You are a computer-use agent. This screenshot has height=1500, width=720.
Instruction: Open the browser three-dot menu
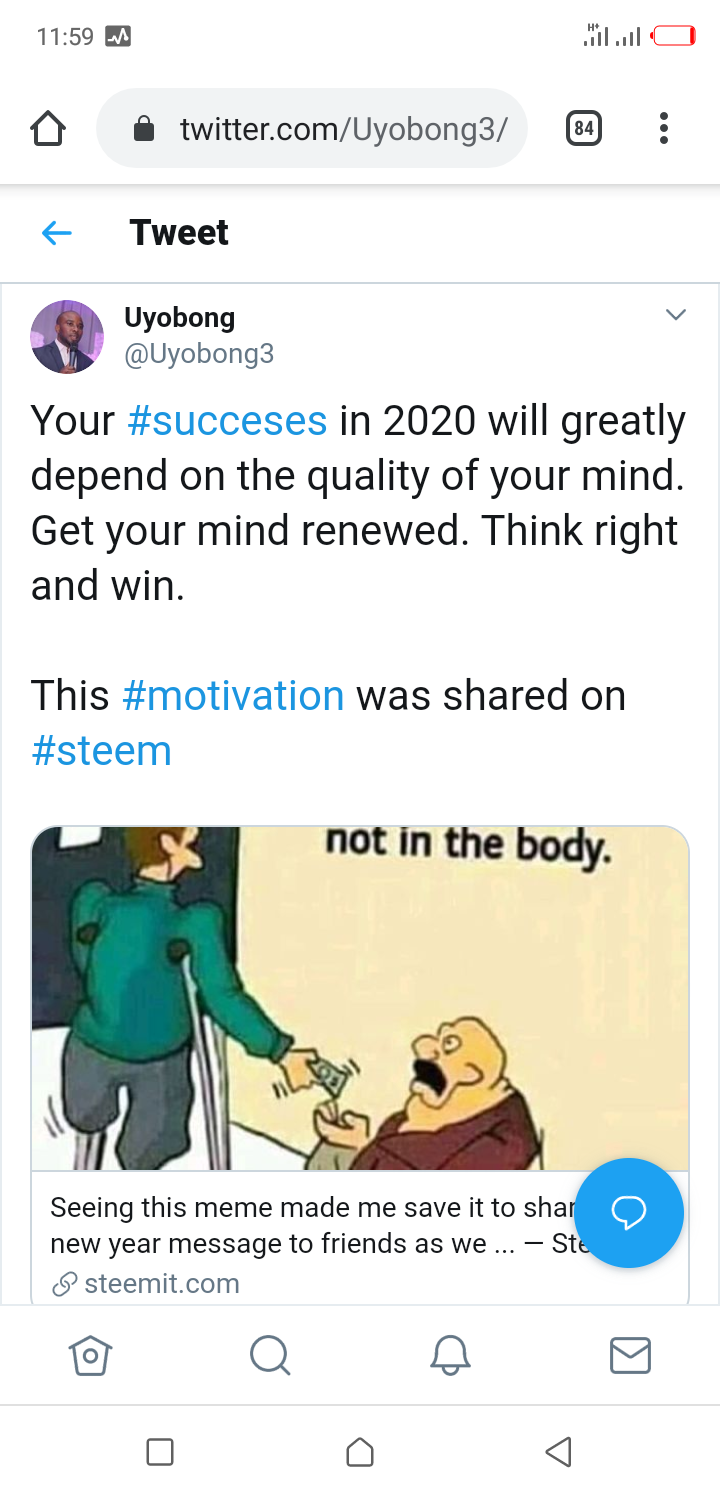pos(663,128)
